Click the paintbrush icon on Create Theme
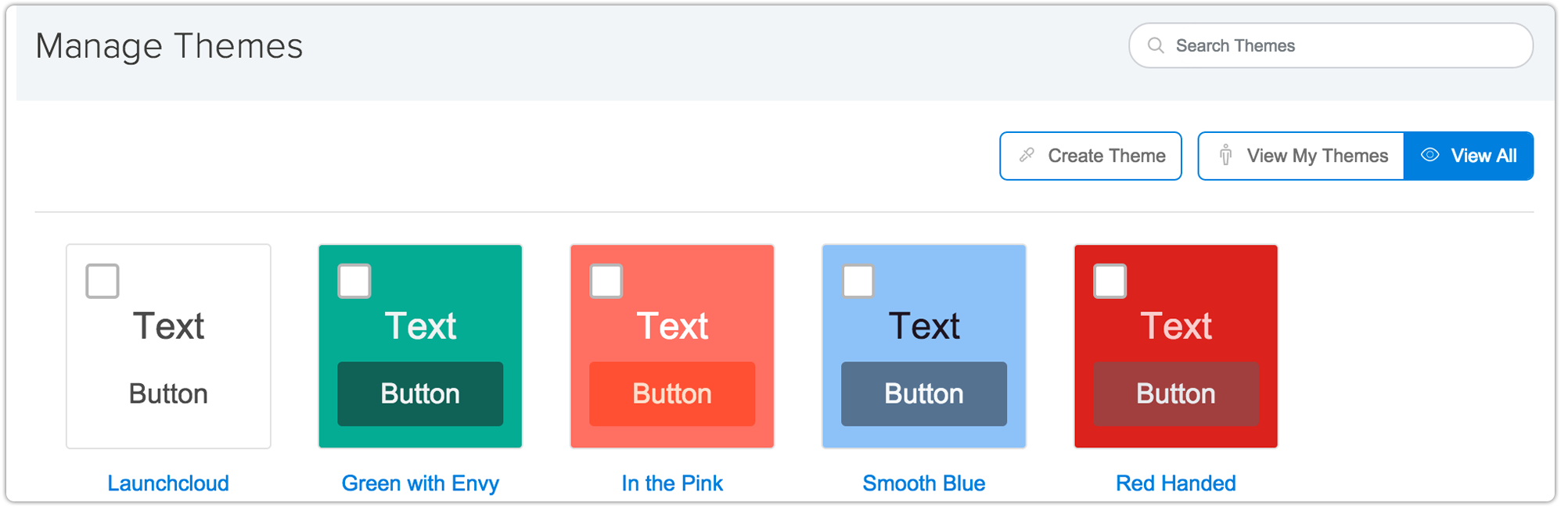The width and height of the screenshot is (1568, 510). tap(1027, 156)
